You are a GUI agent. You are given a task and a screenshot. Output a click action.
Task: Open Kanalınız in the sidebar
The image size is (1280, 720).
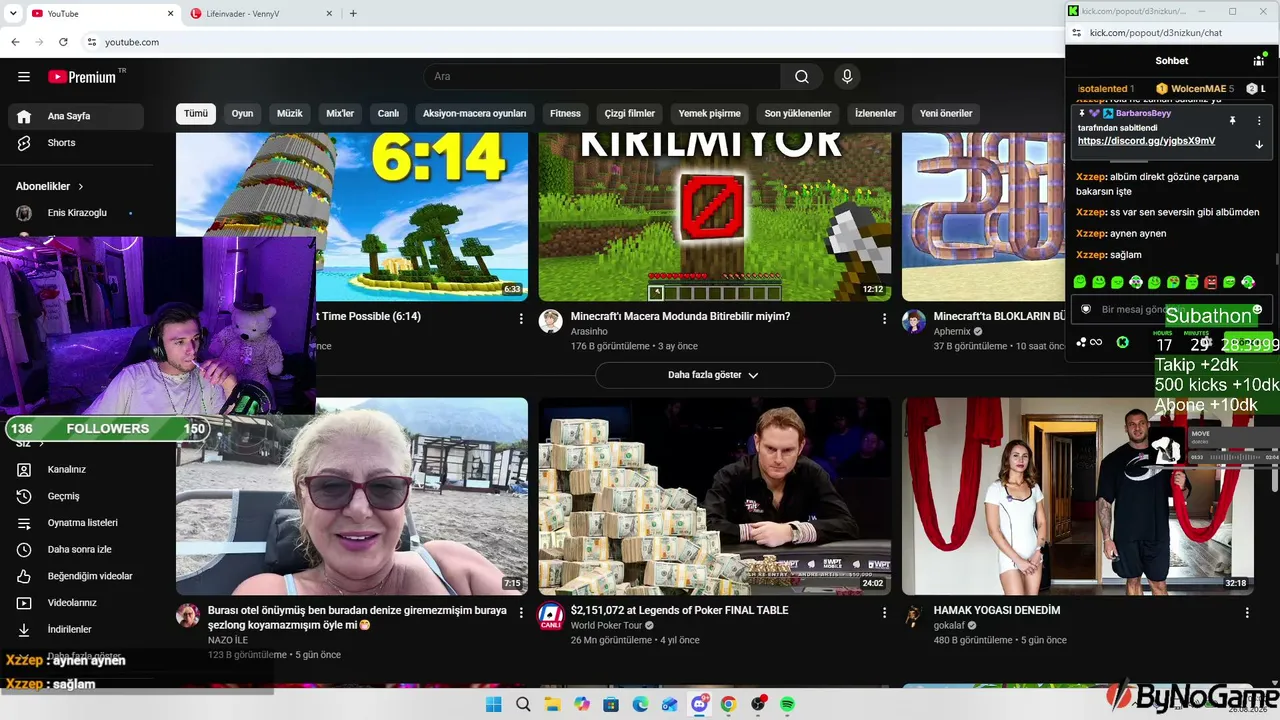[x=76, y=469]
